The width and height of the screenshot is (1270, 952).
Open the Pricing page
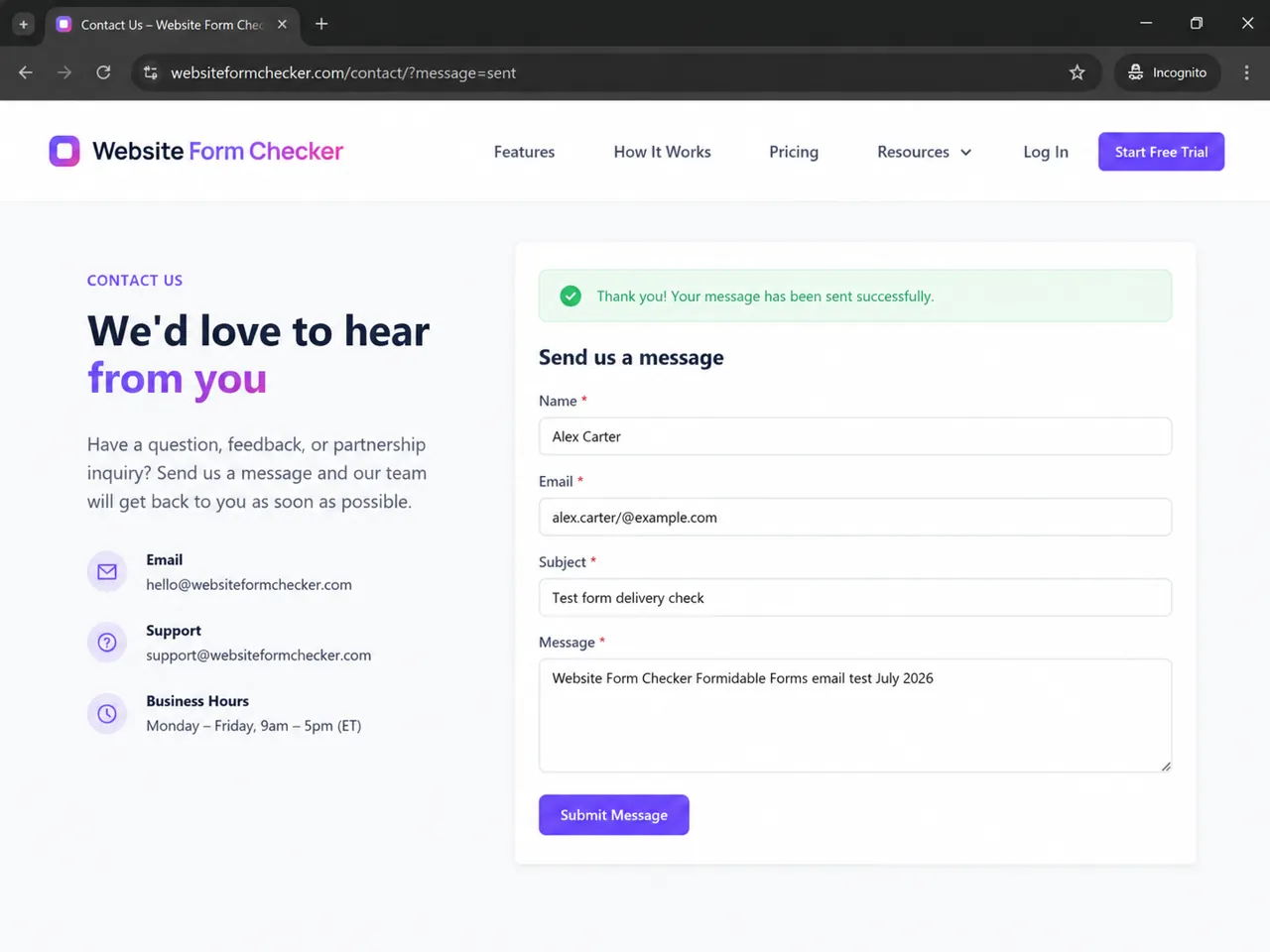pyautogui.click(x=794, y=152)
